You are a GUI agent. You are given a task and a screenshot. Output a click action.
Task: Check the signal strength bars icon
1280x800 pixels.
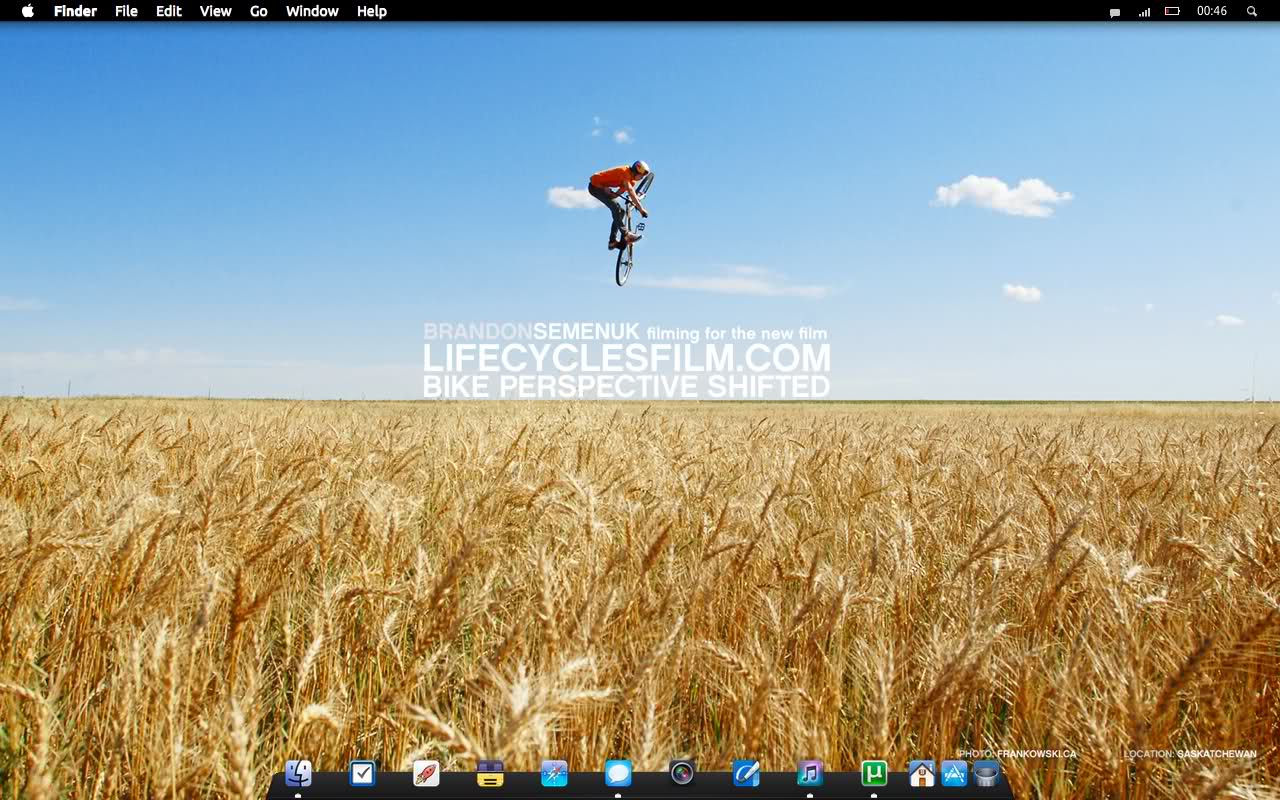[1144, 12]
